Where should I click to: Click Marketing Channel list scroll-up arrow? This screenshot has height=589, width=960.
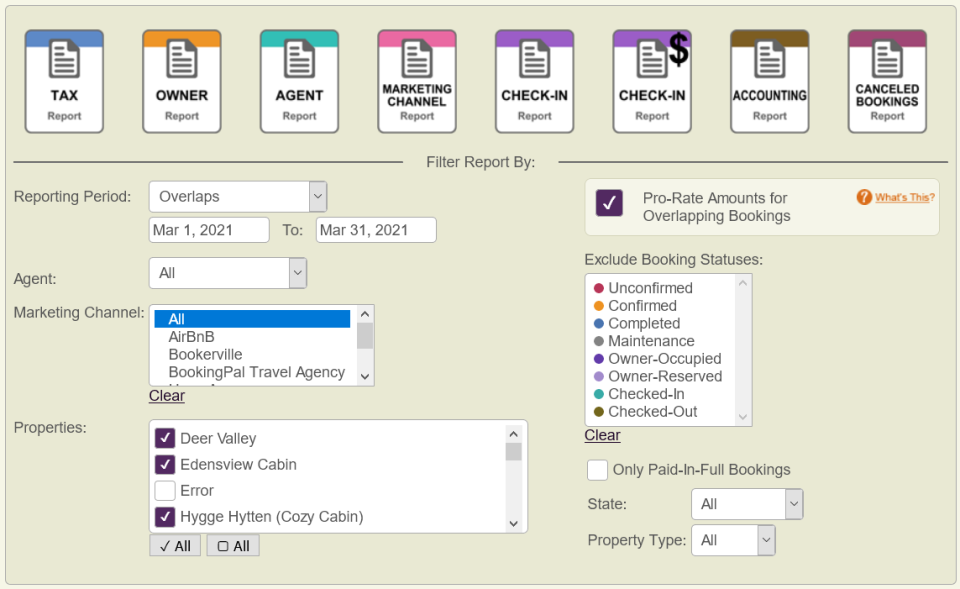point(365,314)
